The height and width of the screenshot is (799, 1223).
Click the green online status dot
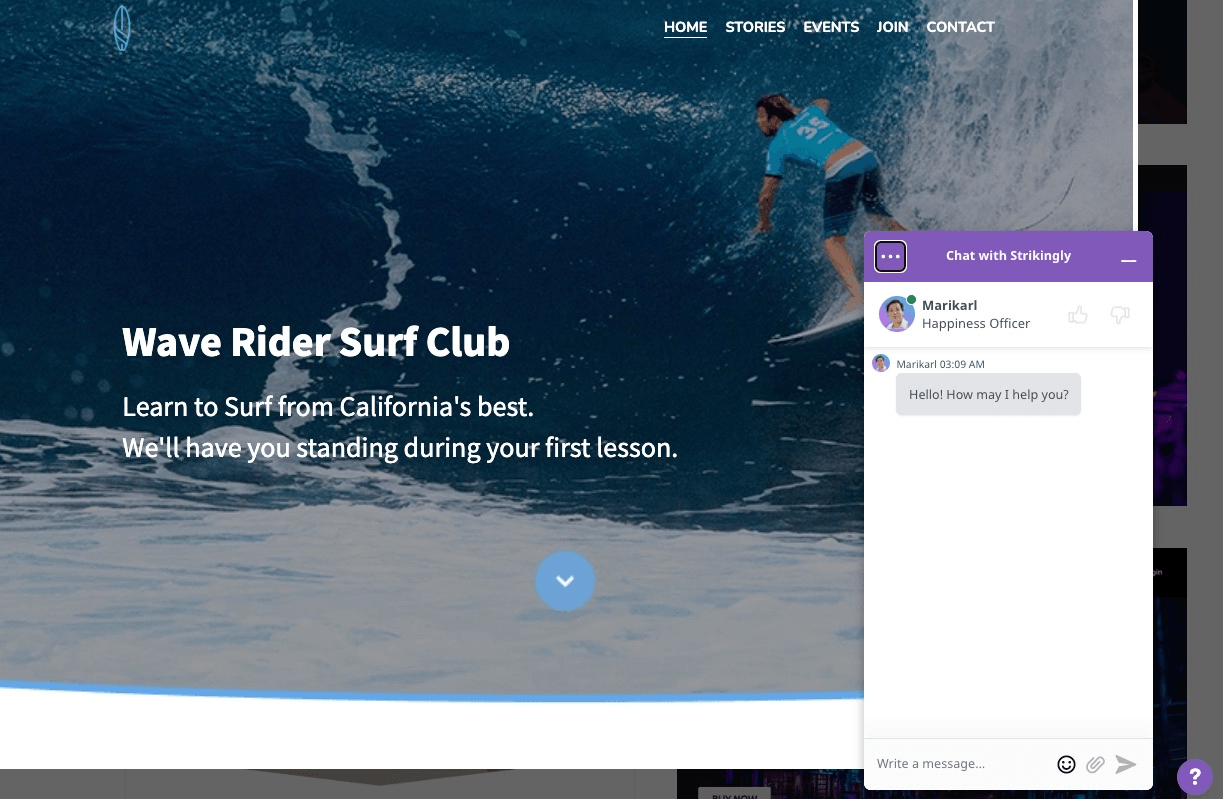point(911,299)
